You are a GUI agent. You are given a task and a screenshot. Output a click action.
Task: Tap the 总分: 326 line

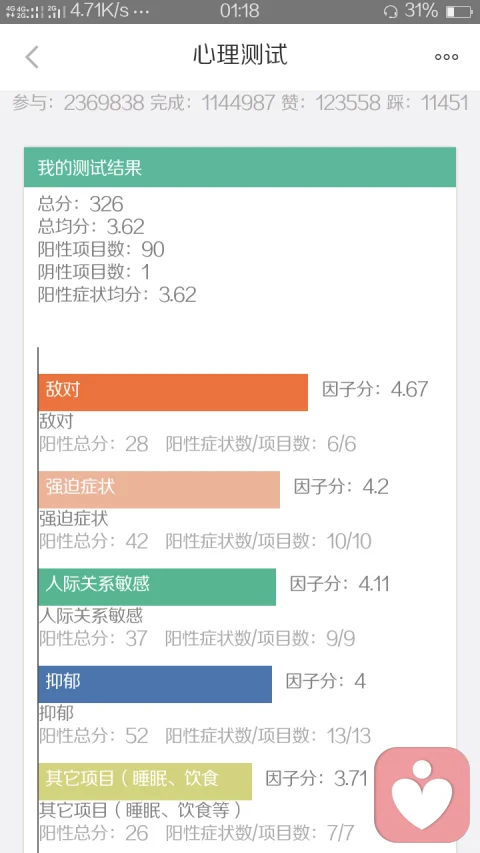pyautogui.click(x=81, y=204)
